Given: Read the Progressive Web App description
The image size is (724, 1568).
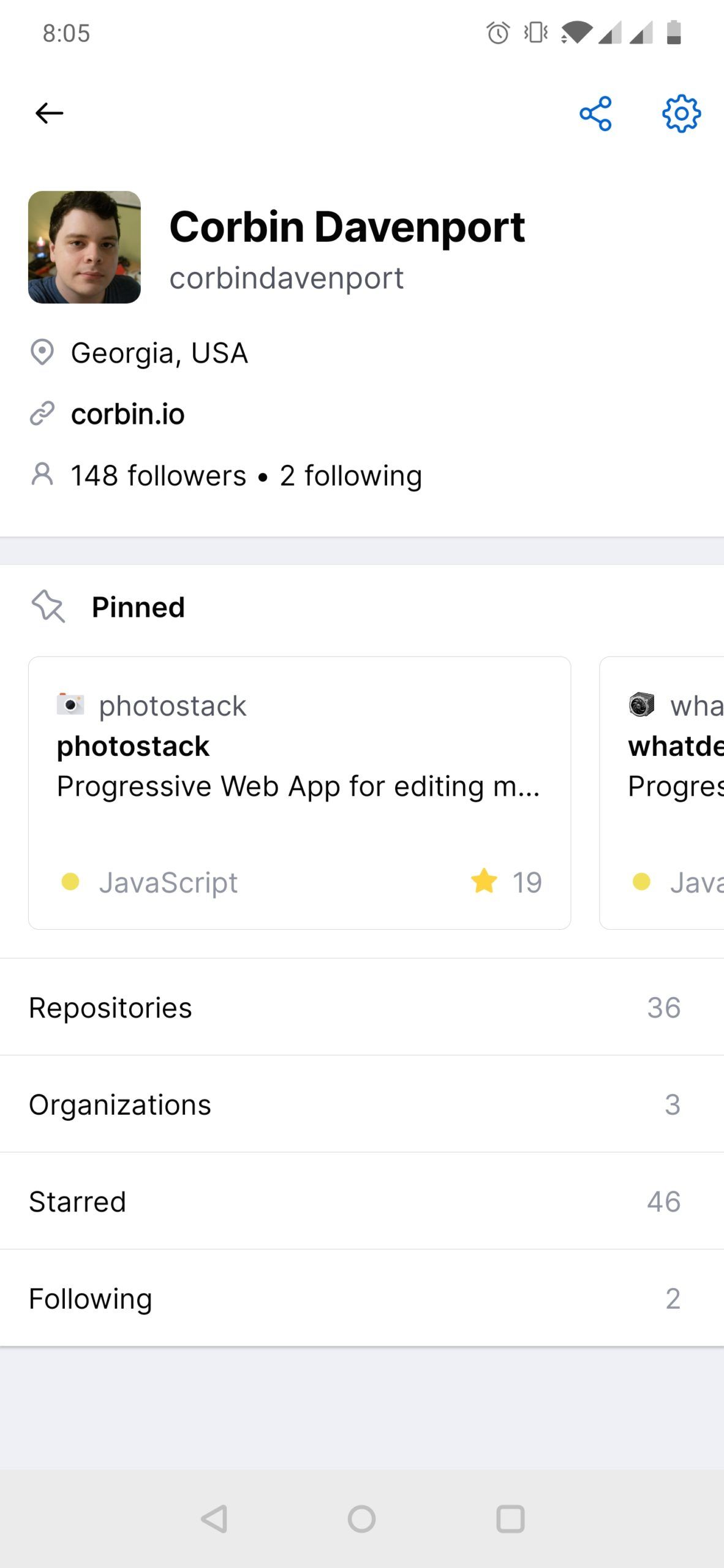Looking at the screenshot, I should click(298, 786).
